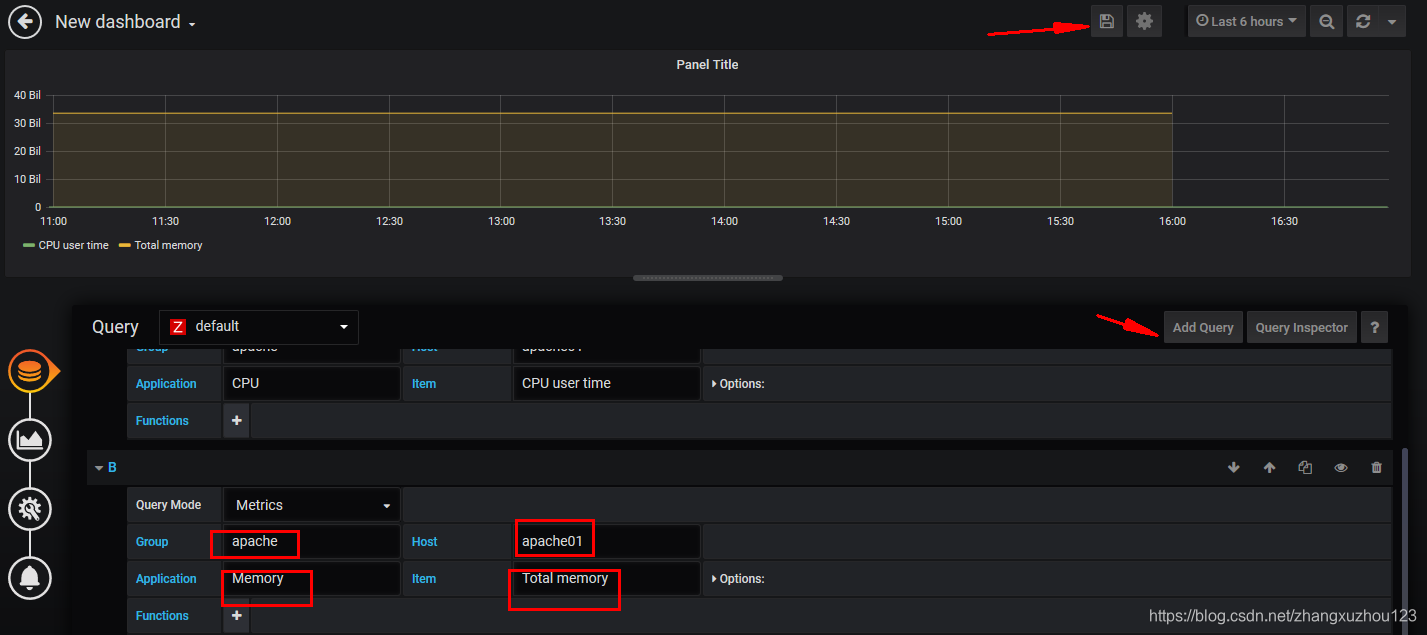Edit the Application field showing Memory
The height and width of the screenshot is (635, 1427).
(x=311, y=579)
